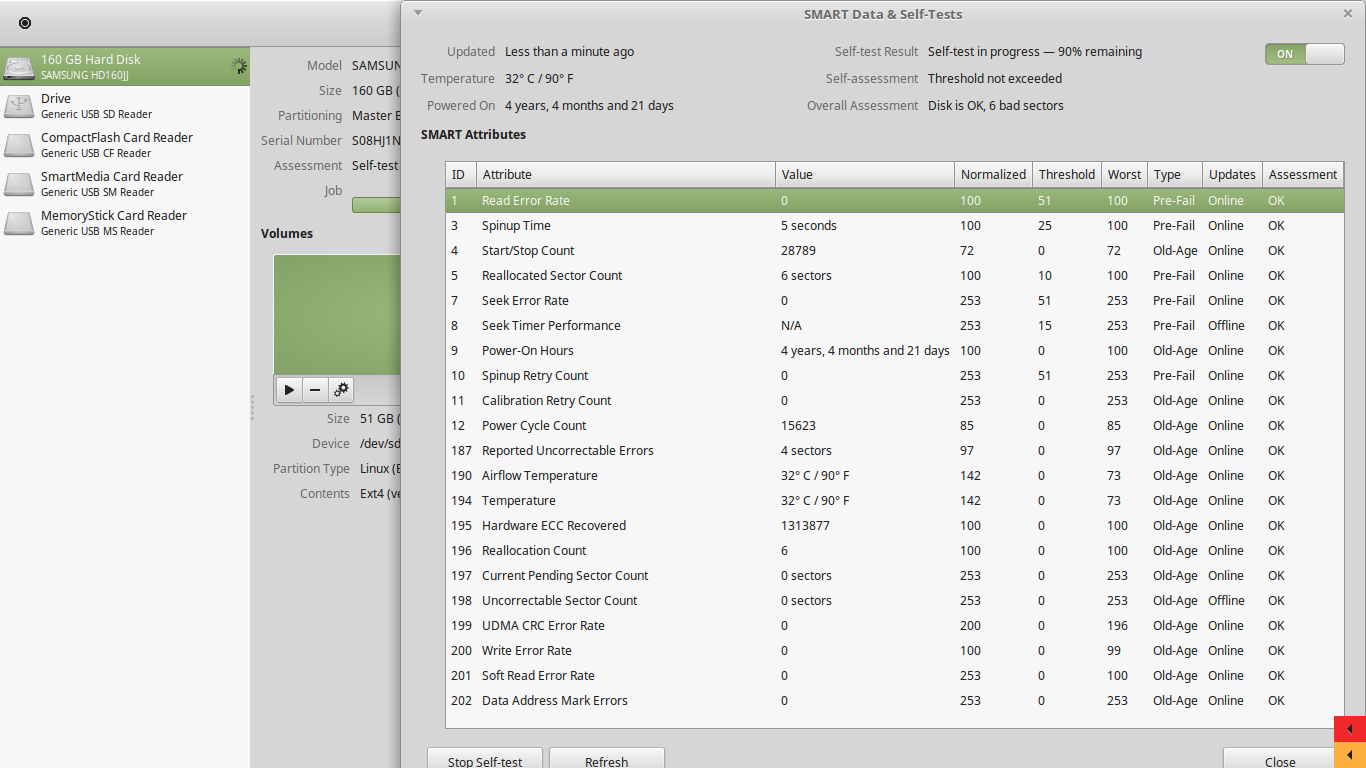Click the Threshold column header
Image resolution: width=1366 pixels, height=768 pixels.
[1067, 174]
